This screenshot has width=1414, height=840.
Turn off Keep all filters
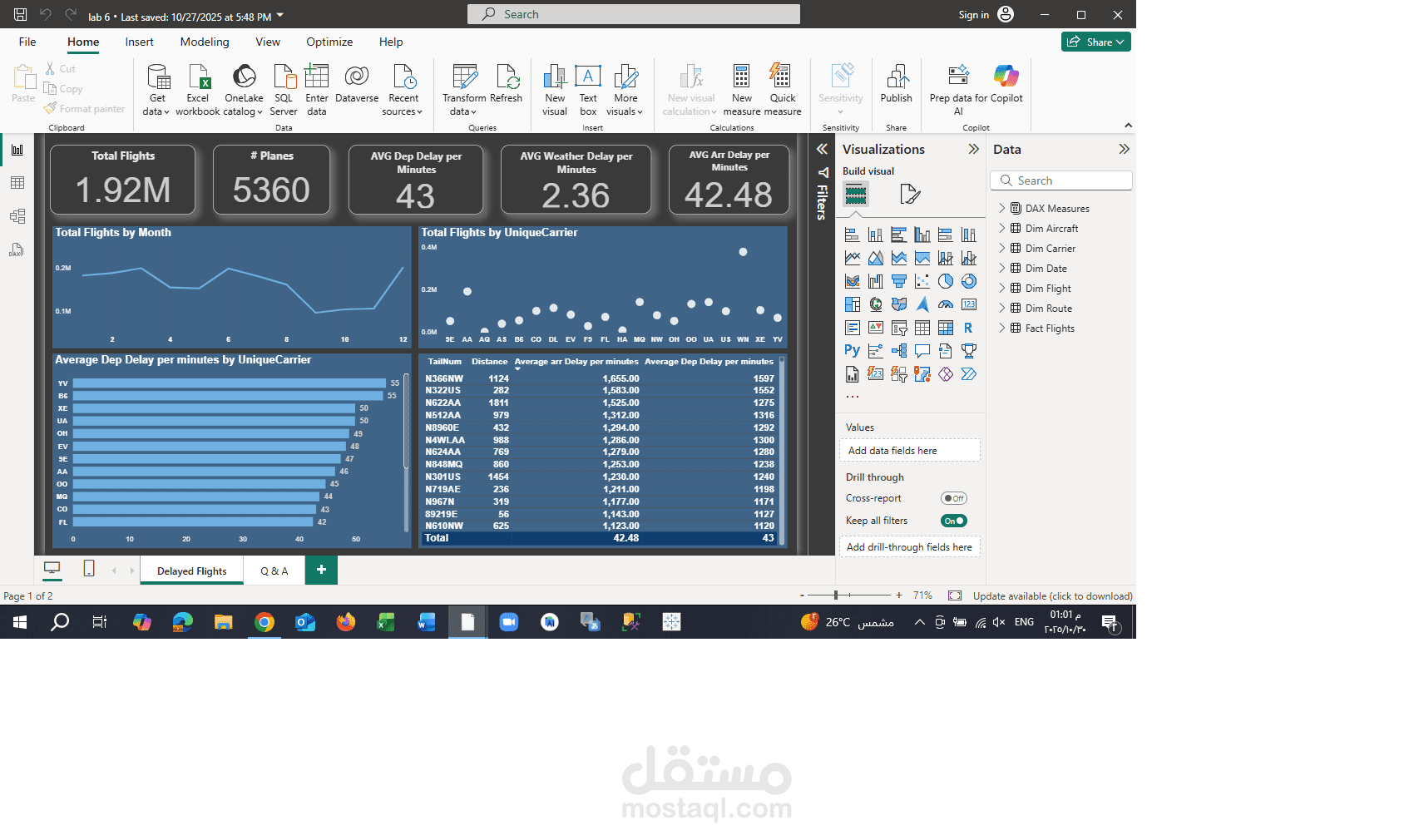[953, 520]
